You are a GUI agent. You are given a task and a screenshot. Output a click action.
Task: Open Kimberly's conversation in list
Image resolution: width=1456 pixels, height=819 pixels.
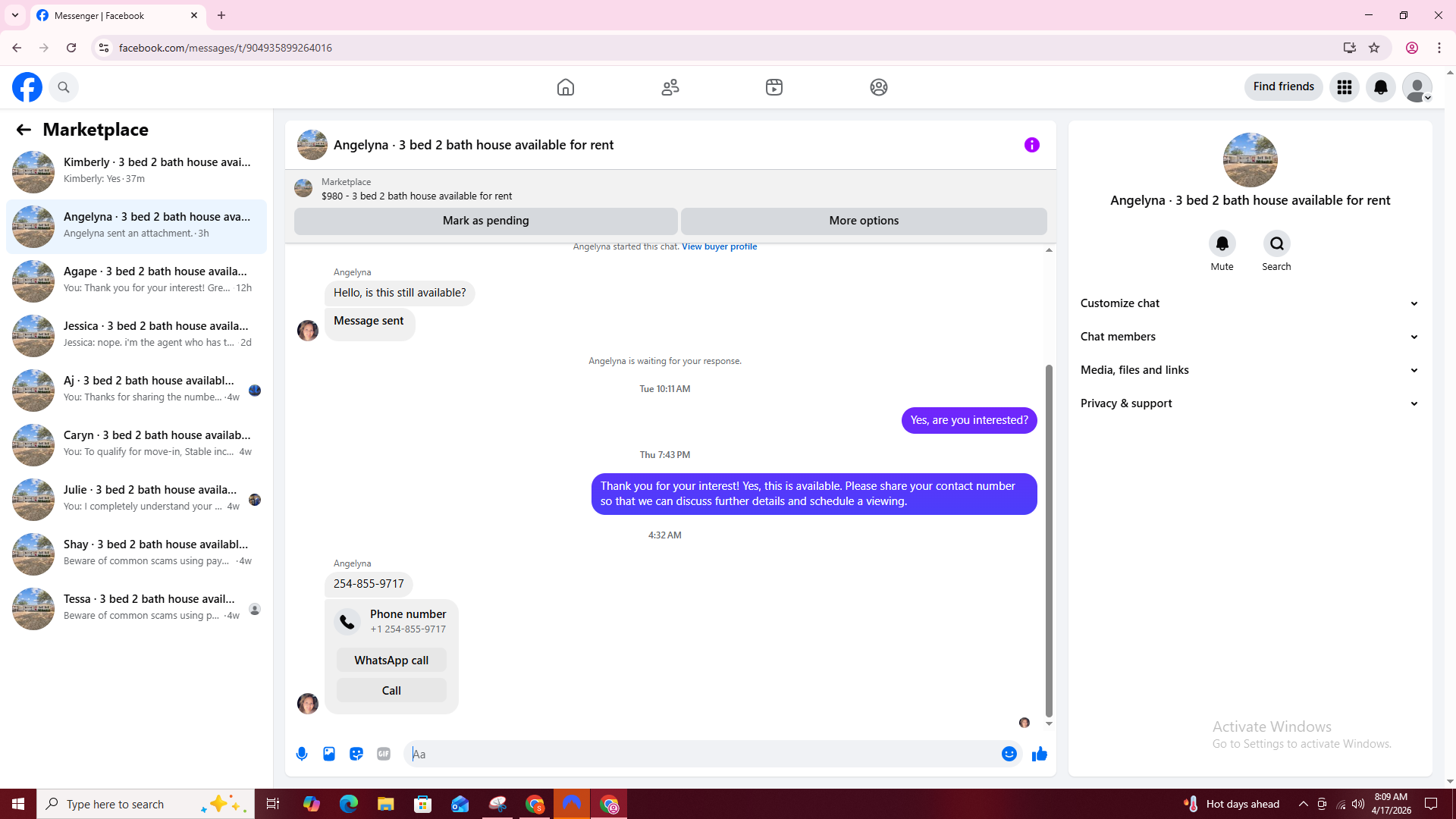[x=136, y=171]
